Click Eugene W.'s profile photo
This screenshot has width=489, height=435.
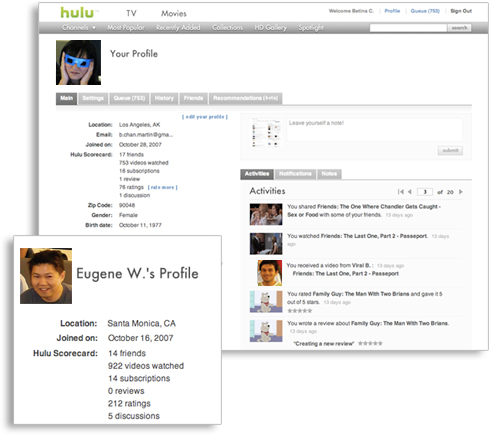(x=46, y=276)
